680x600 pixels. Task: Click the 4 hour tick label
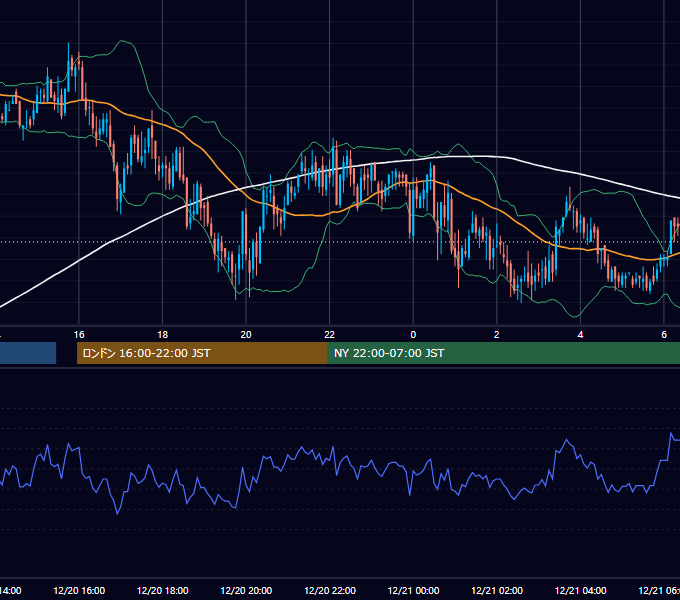pyautogui.click(x=580, y=335)
